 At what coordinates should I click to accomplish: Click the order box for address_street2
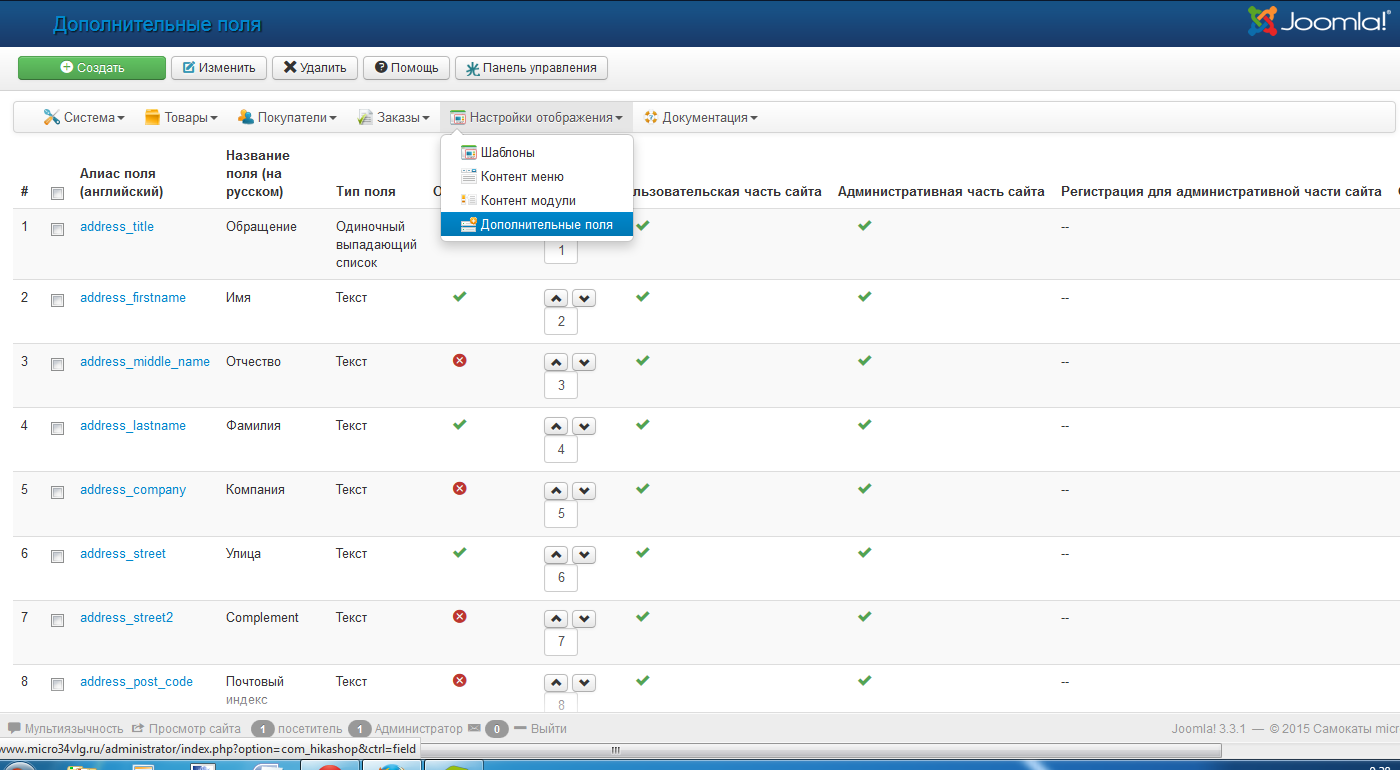pyautogui.click(x=561, y=641)
